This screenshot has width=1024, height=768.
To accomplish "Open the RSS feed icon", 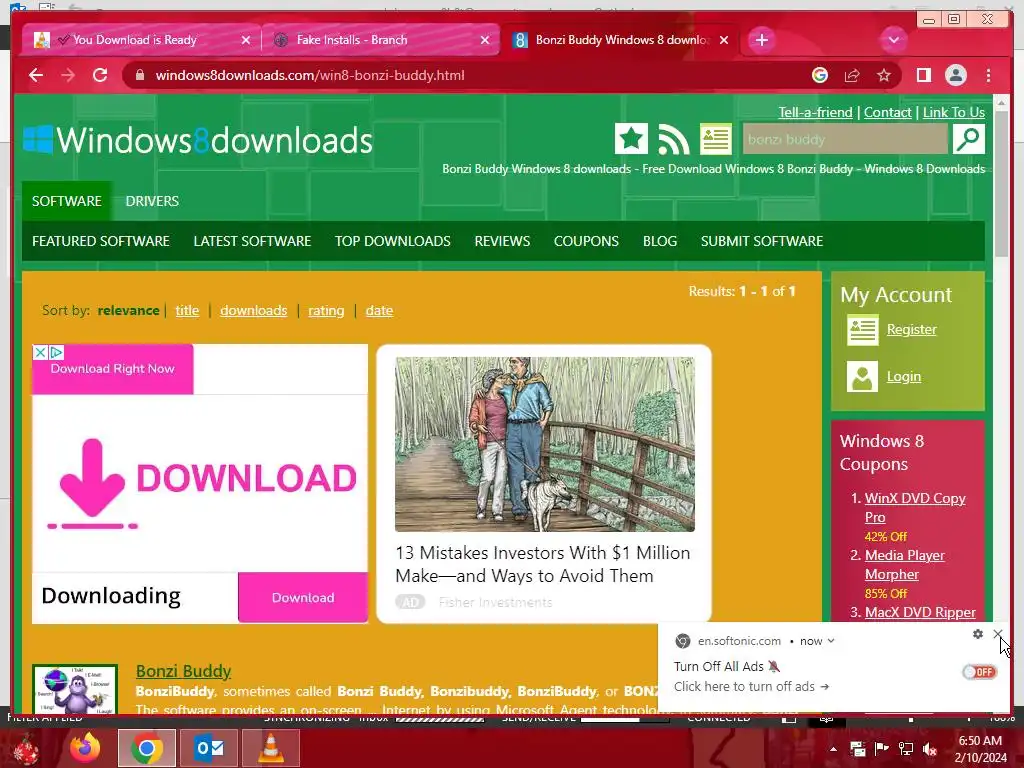I will [x=673, y=139].
